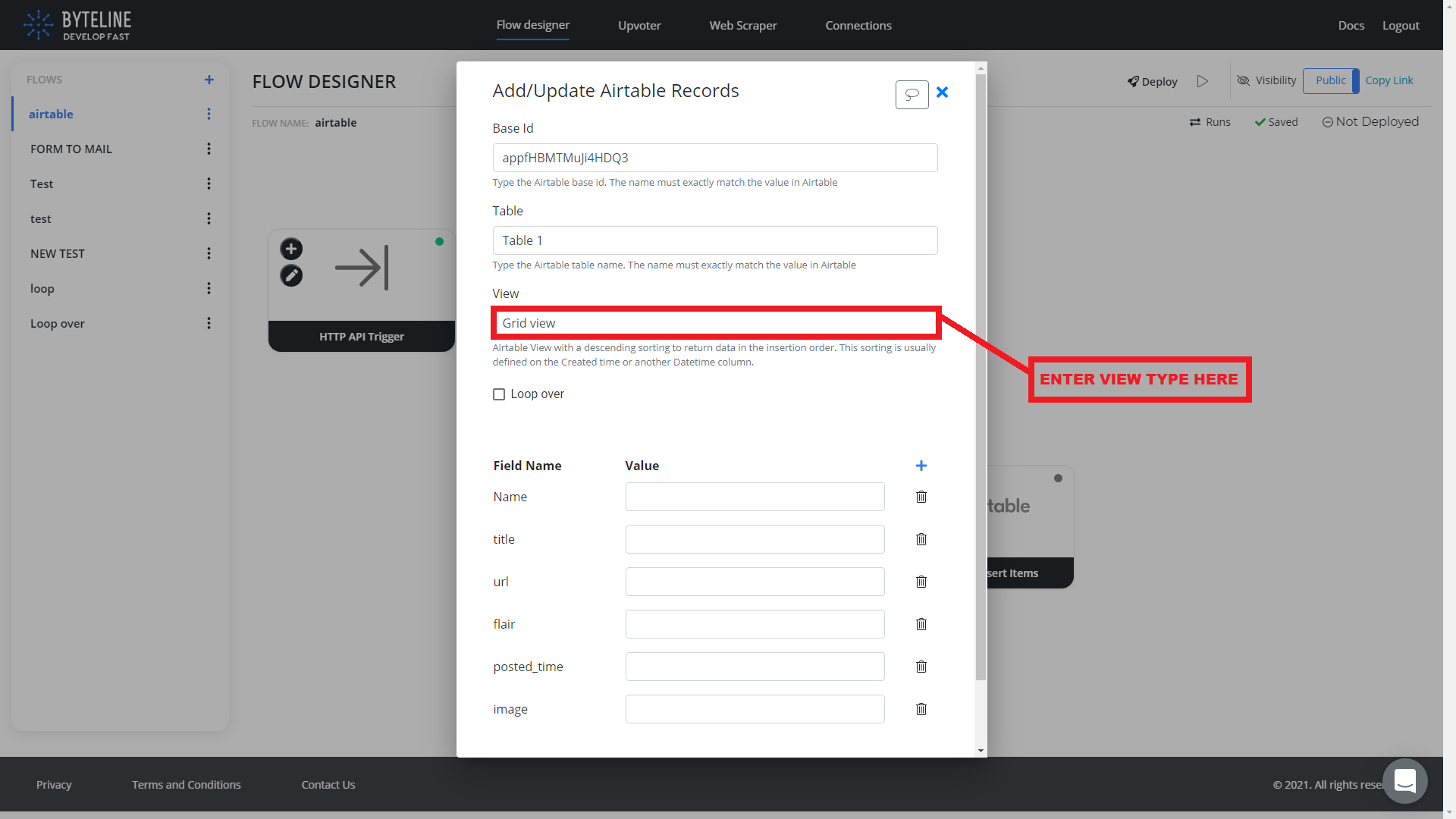
Task: Open options menu for Loop over flow
Action: coord(209,323)
